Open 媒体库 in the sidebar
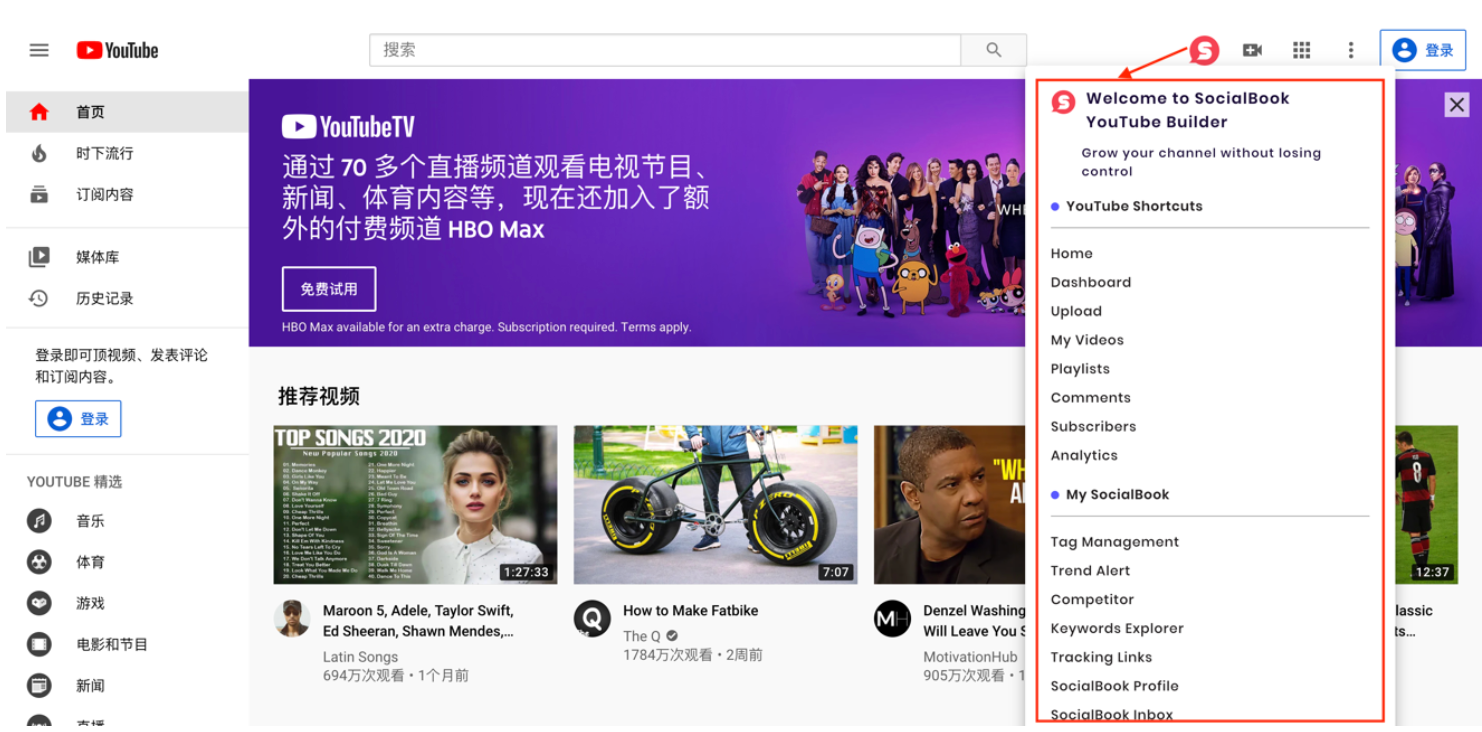Image resolution: width=1482 pixels, height=732 pixels. pyautogui.click(x=127, y=257)
